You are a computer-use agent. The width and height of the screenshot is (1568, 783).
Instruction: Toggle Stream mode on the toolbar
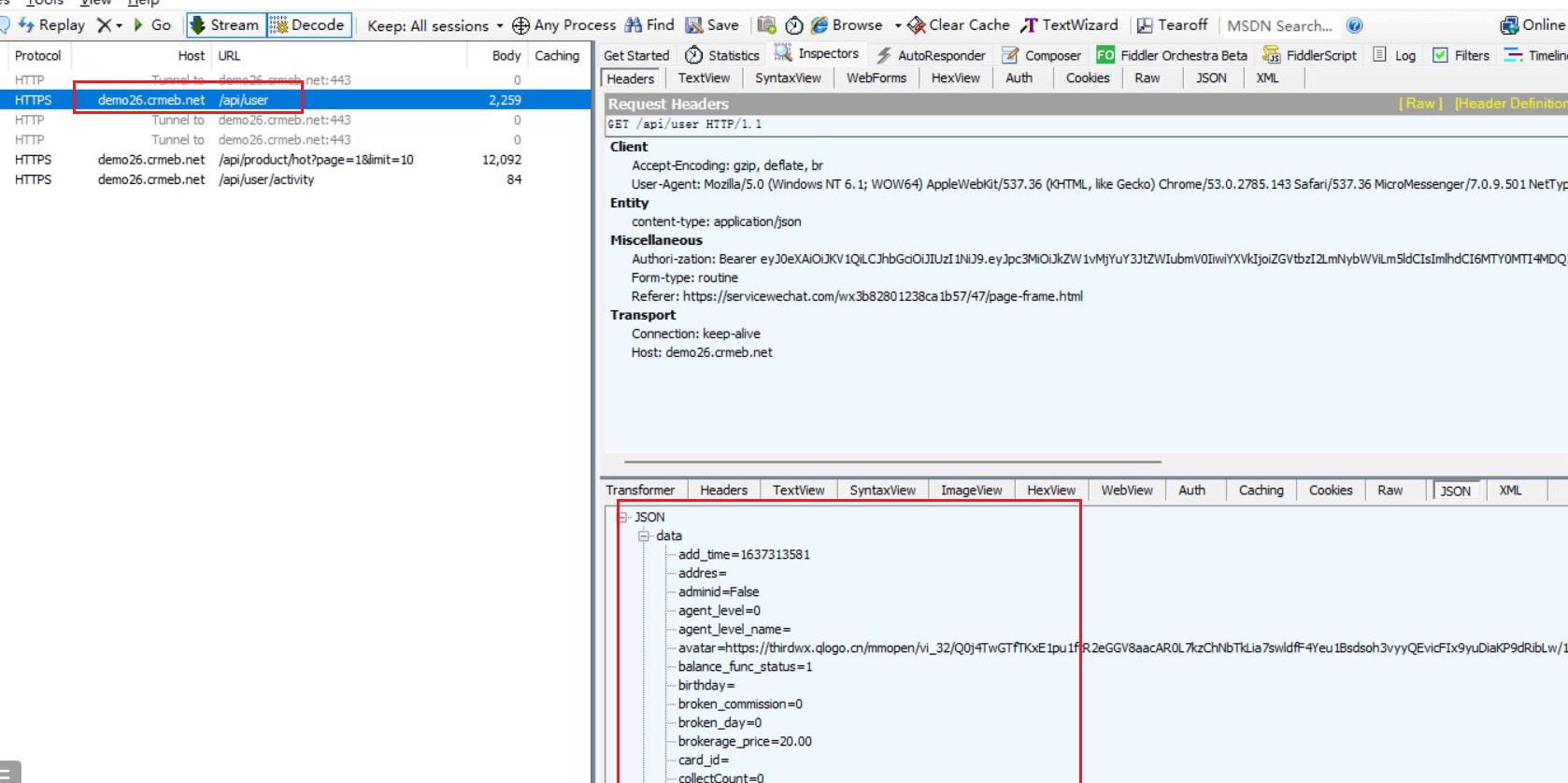click(226, 25)
